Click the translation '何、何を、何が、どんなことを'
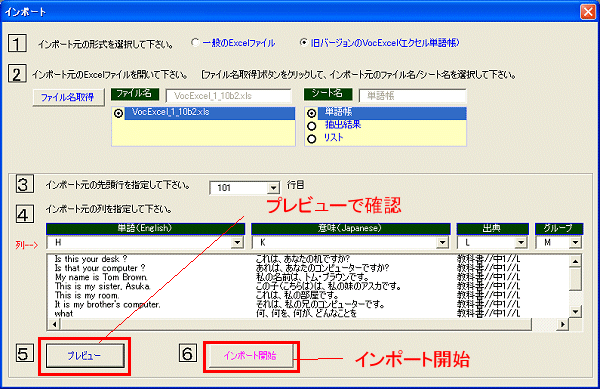The image size is (600, 389). pyautogui.click(x=306, y=314)
